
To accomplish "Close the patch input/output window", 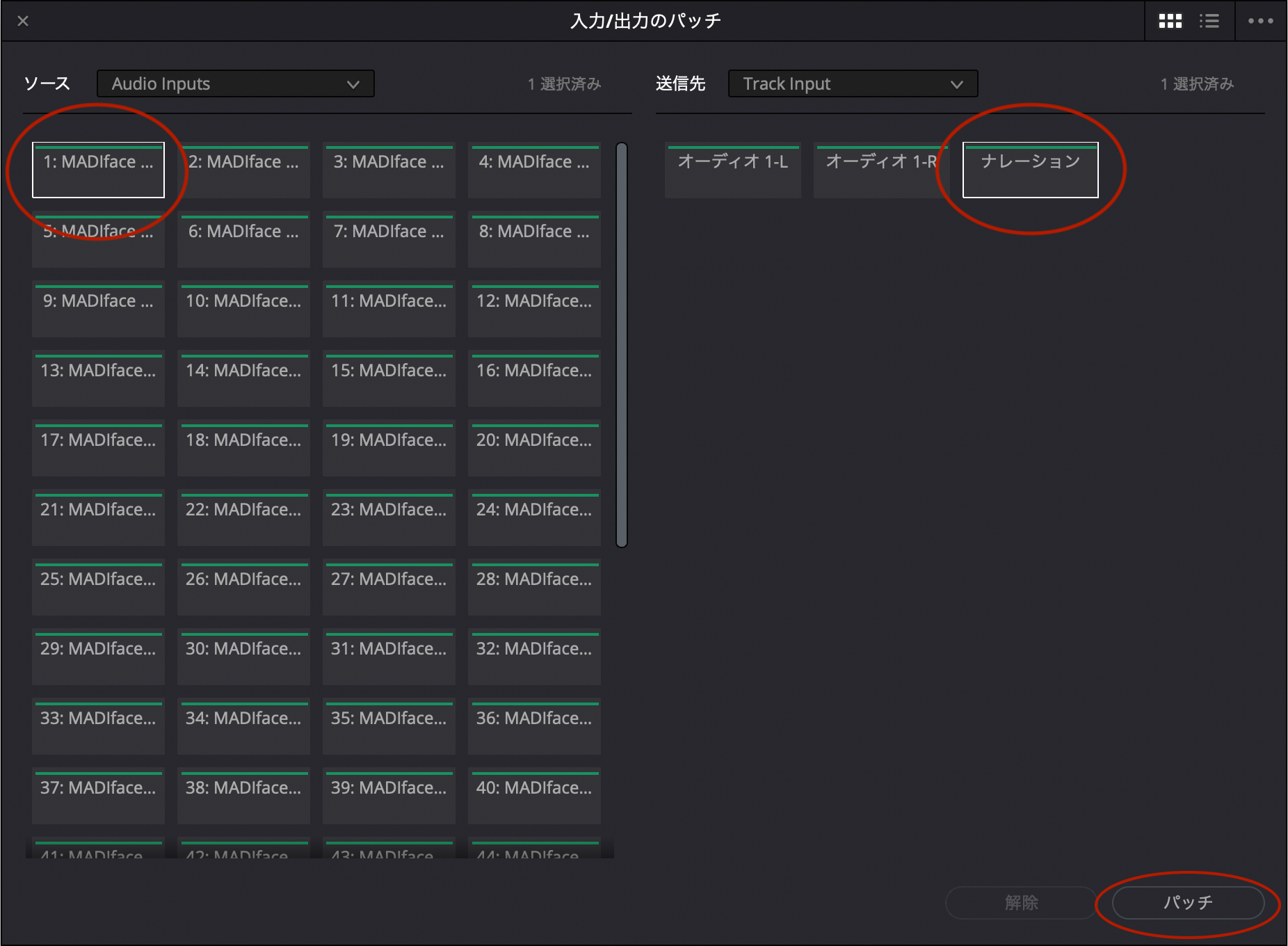I will pyautogui.click(x=23, y=21).
